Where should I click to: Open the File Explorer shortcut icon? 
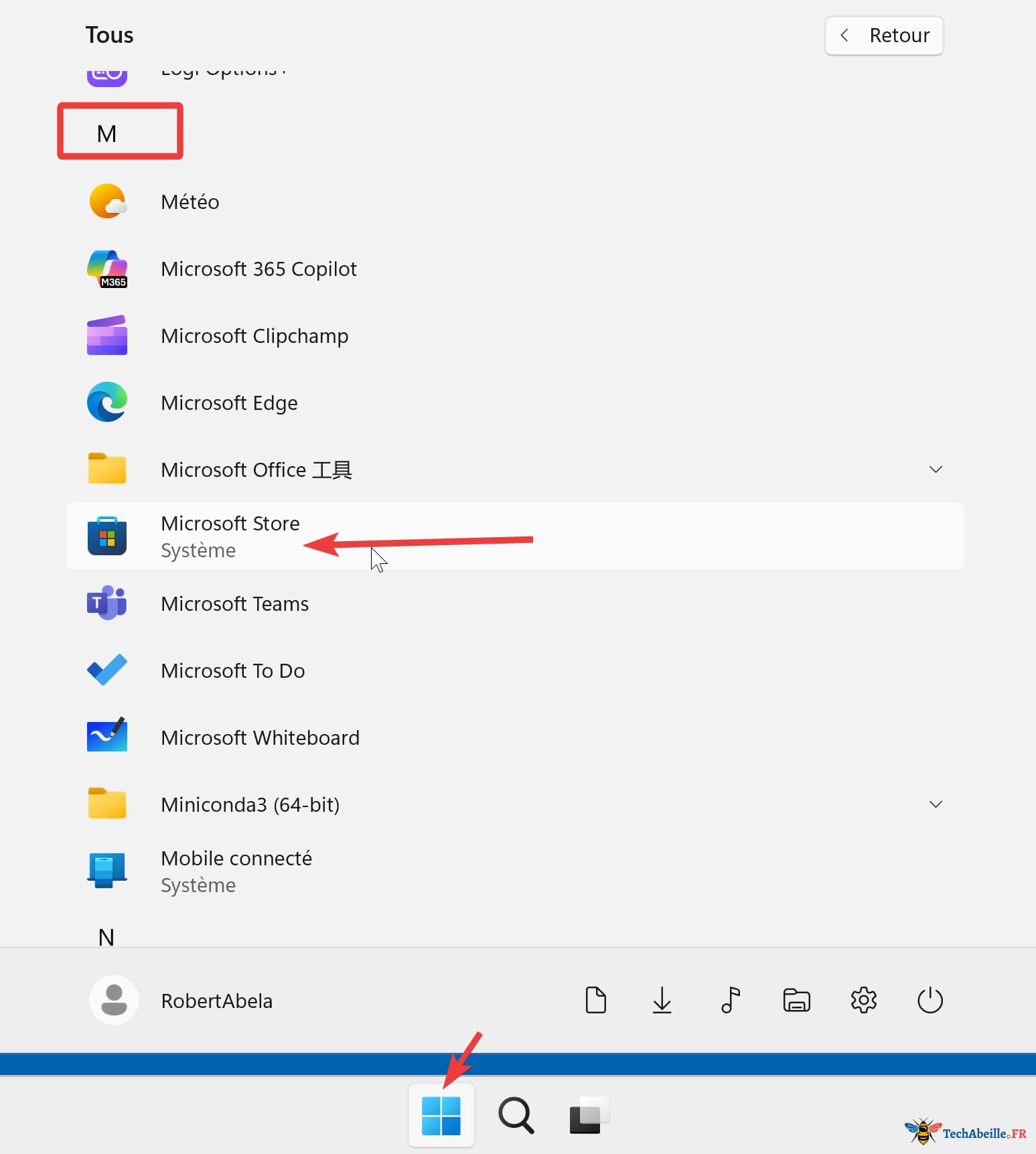[796, 1000]
